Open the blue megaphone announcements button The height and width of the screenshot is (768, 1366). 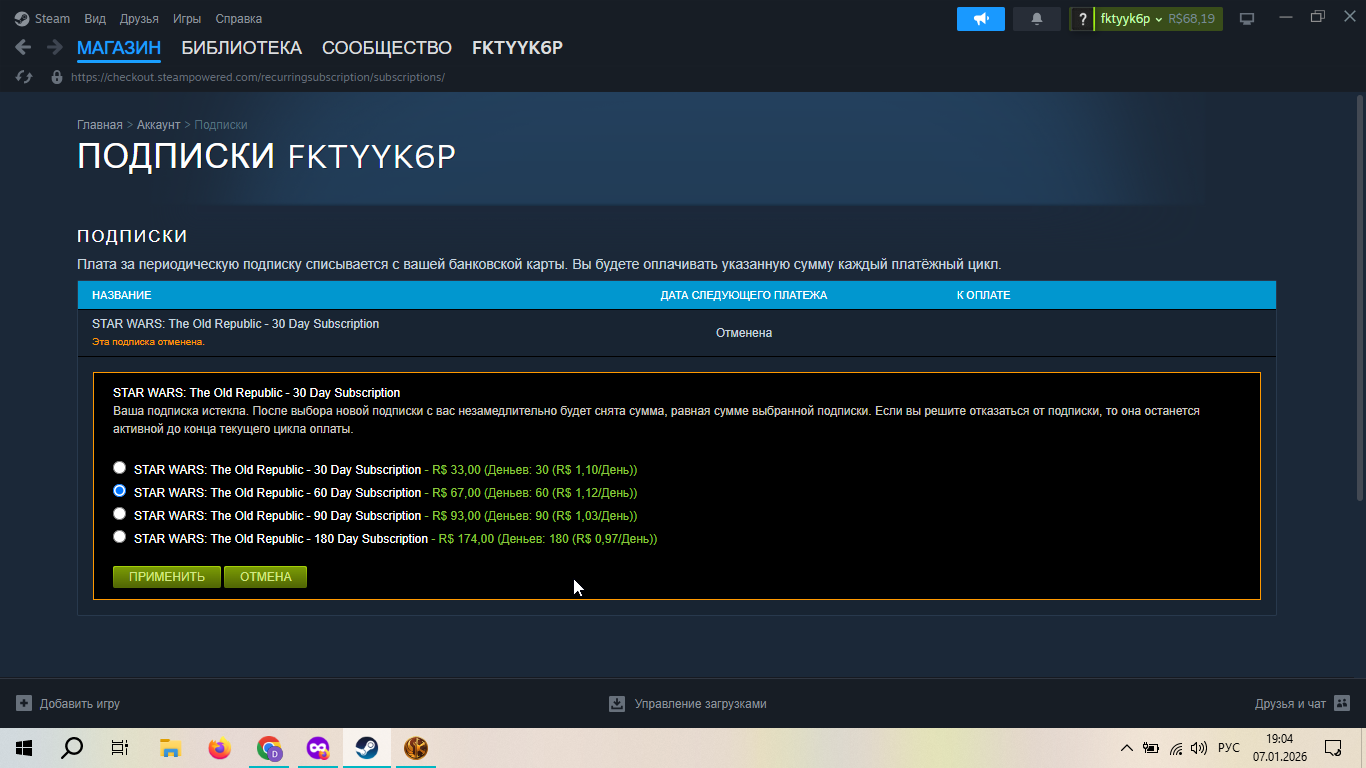980,19
